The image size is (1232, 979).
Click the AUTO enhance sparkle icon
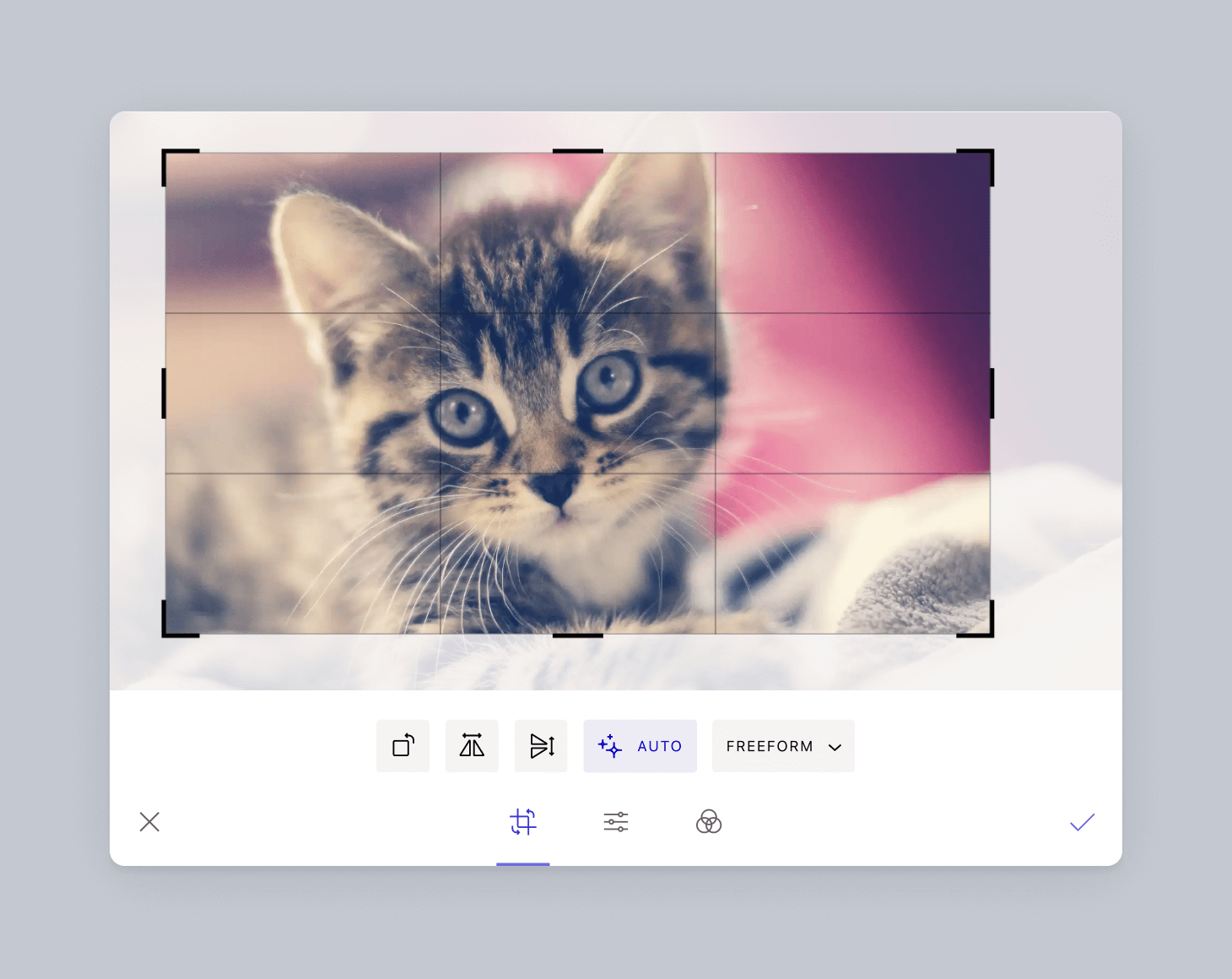608,746
